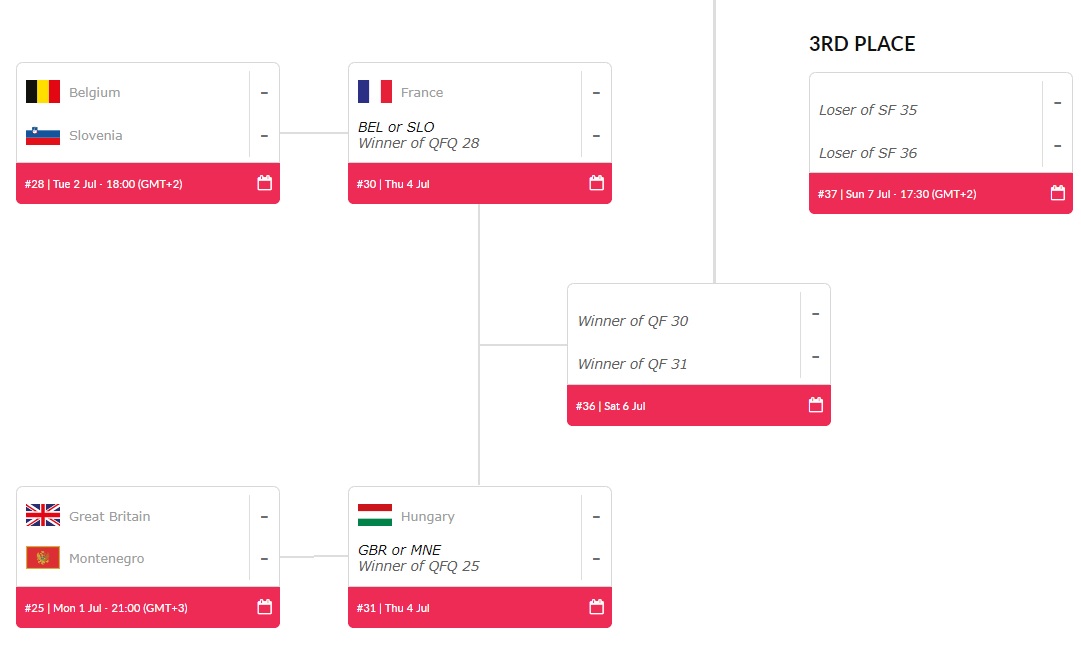Viewport: 1081px width, 656px height.
Task: Click calendar icon for match #37
Action: 1058,193
